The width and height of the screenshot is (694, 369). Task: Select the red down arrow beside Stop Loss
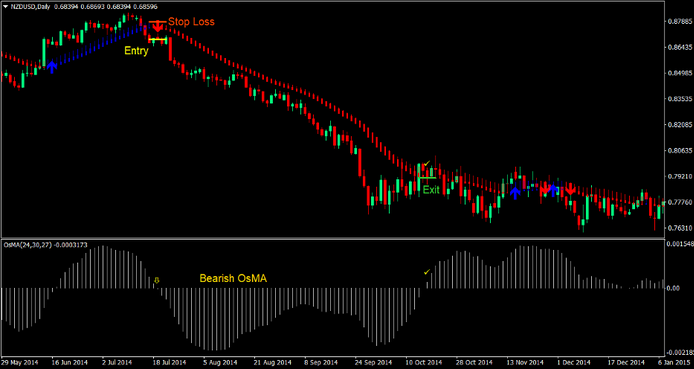[158, 27]
